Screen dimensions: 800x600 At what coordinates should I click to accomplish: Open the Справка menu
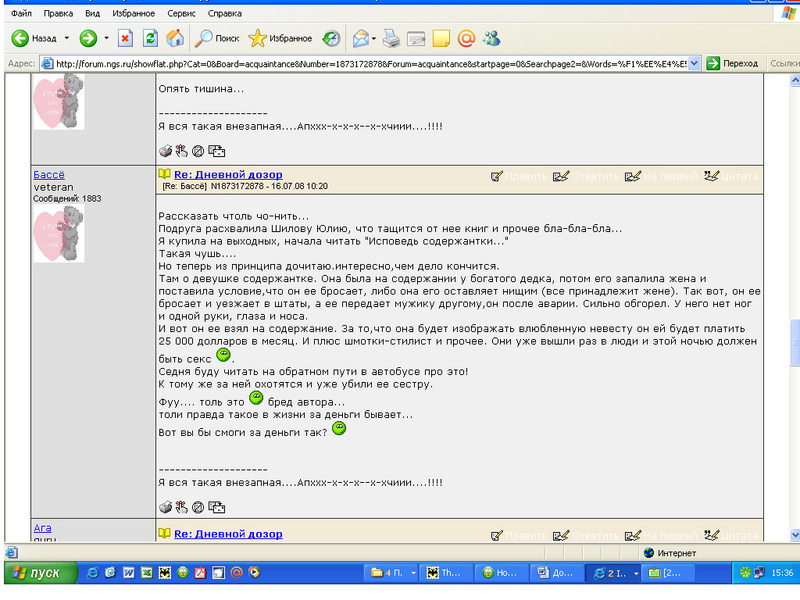pos(224,13)
